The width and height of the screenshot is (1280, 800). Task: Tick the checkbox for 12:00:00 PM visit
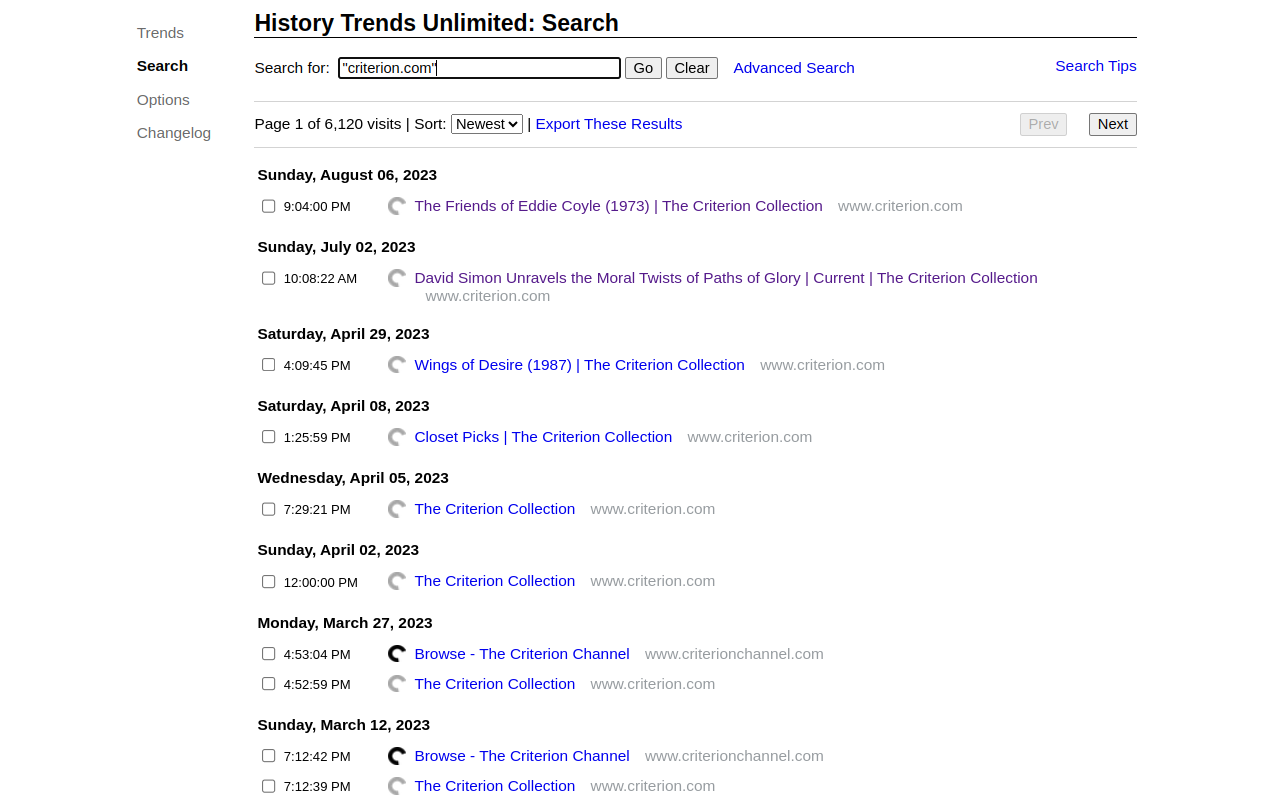pos(268,582)
